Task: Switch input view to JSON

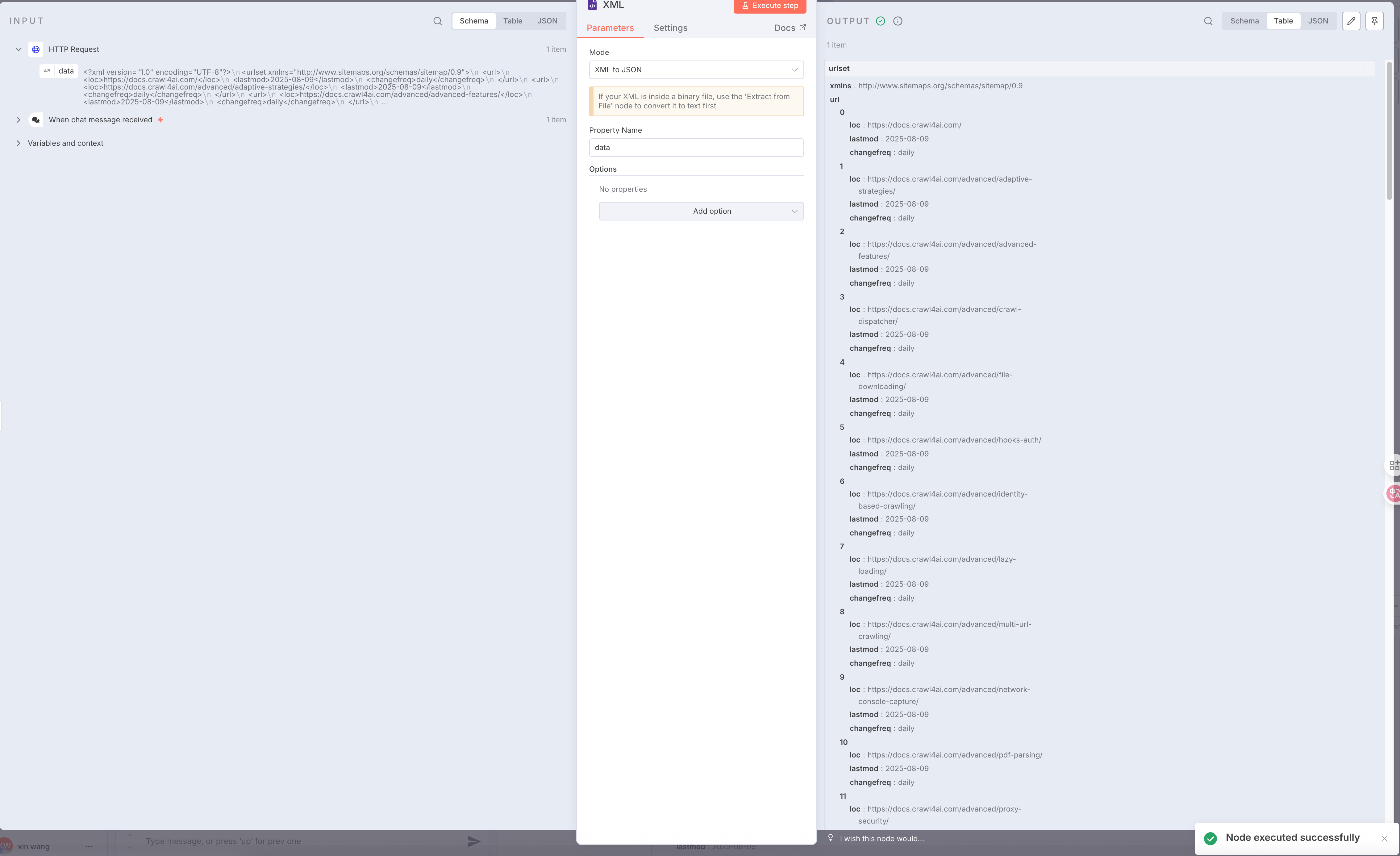Action: [x=547, y=21]
